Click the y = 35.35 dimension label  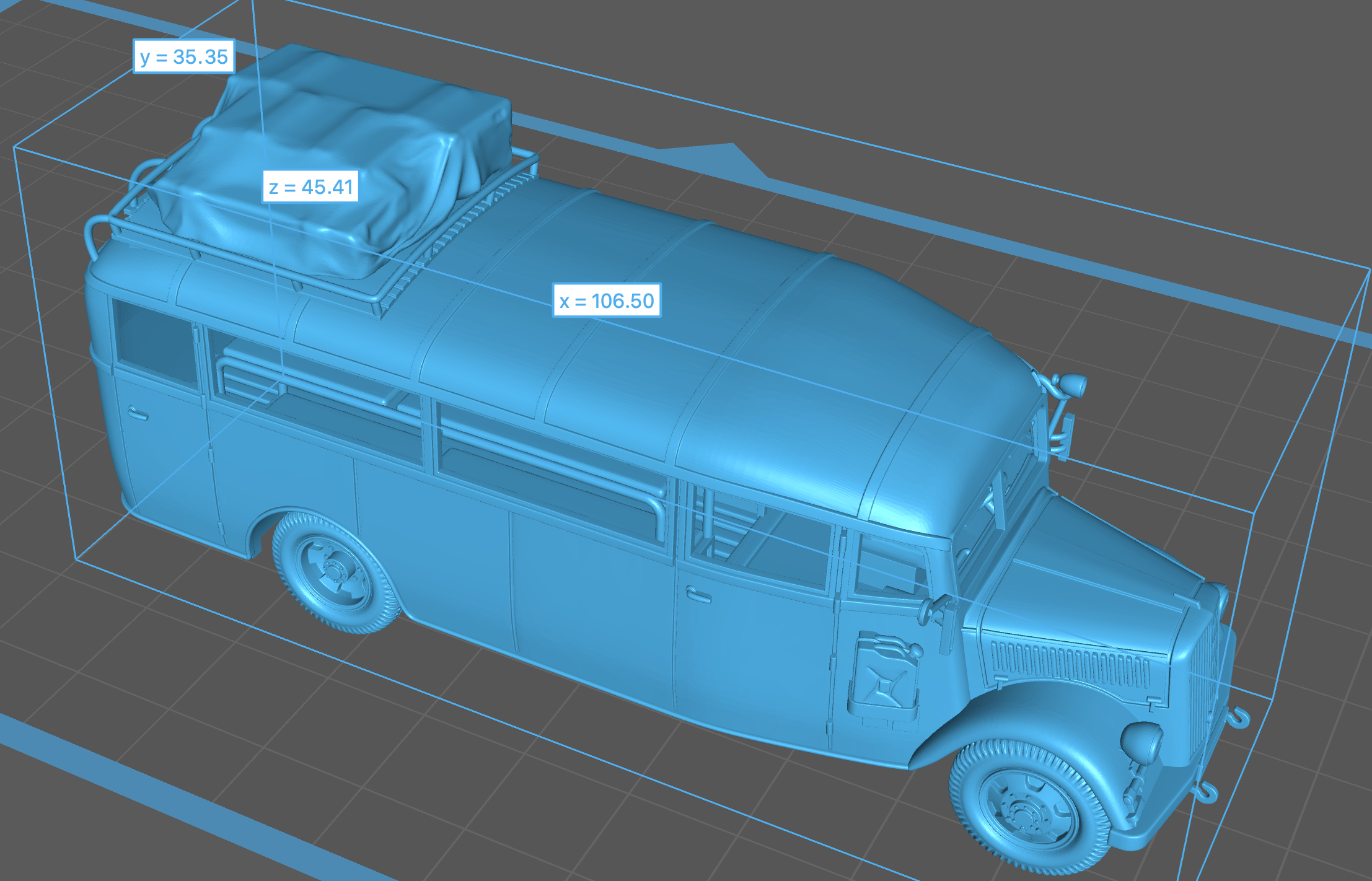click(x=184, y=57)
